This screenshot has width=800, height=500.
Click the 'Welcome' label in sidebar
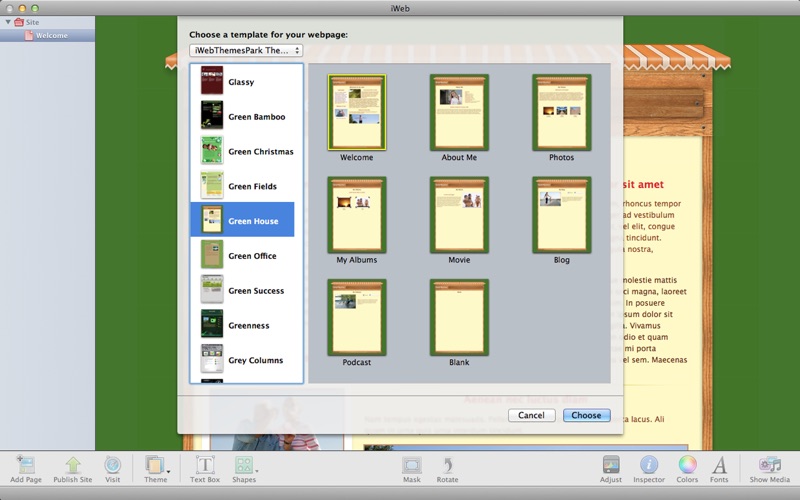point(52,35)
